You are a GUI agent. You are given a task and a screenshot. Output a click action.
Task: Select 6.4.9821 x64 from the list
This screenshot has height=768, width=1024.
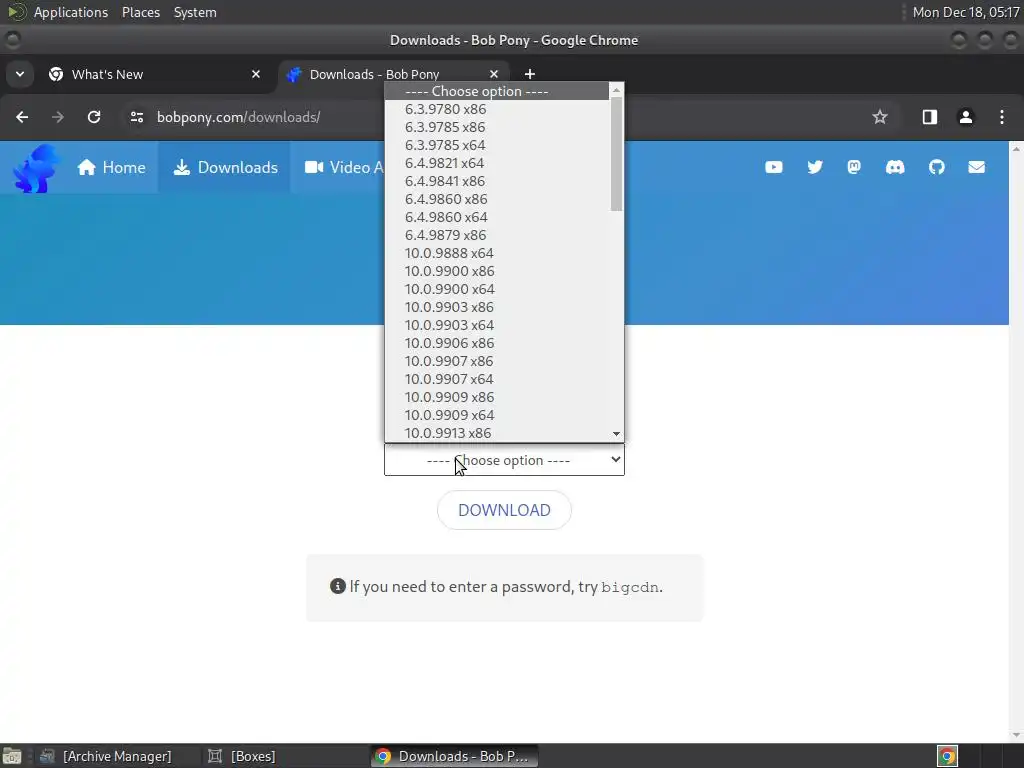497,163
